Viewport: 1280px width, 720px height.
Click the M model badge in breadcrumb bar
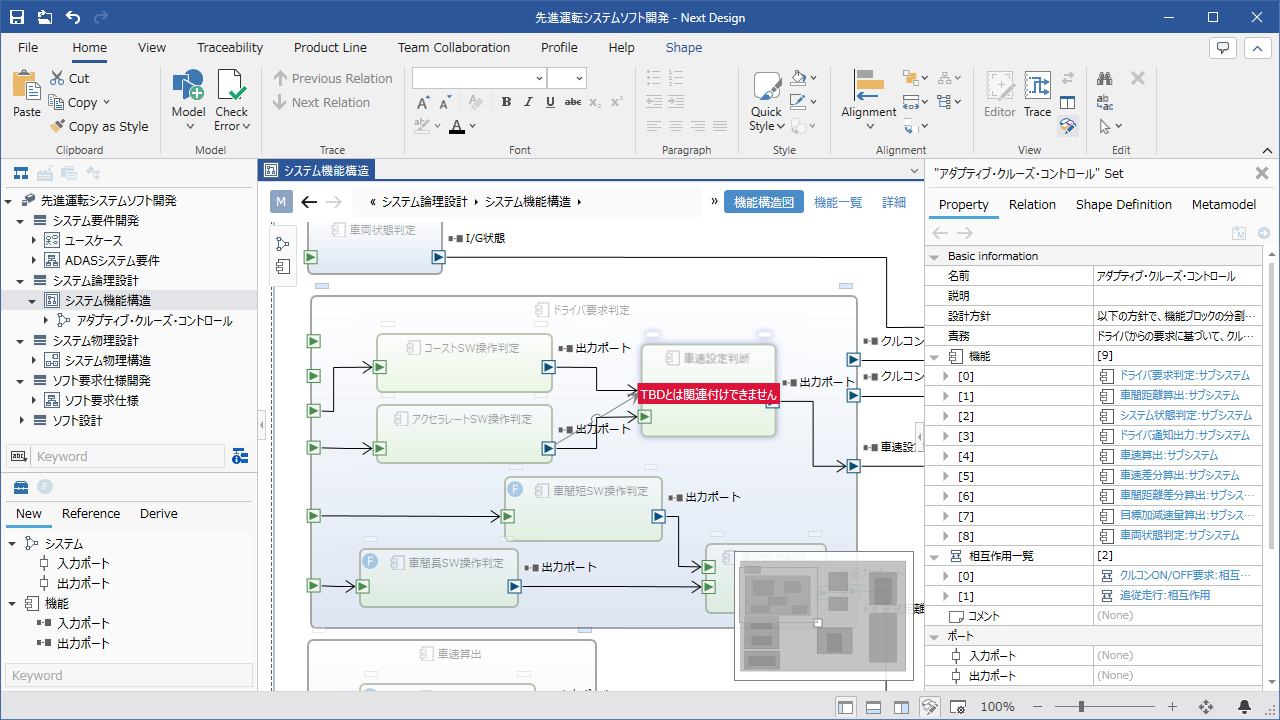click(281, 201)
